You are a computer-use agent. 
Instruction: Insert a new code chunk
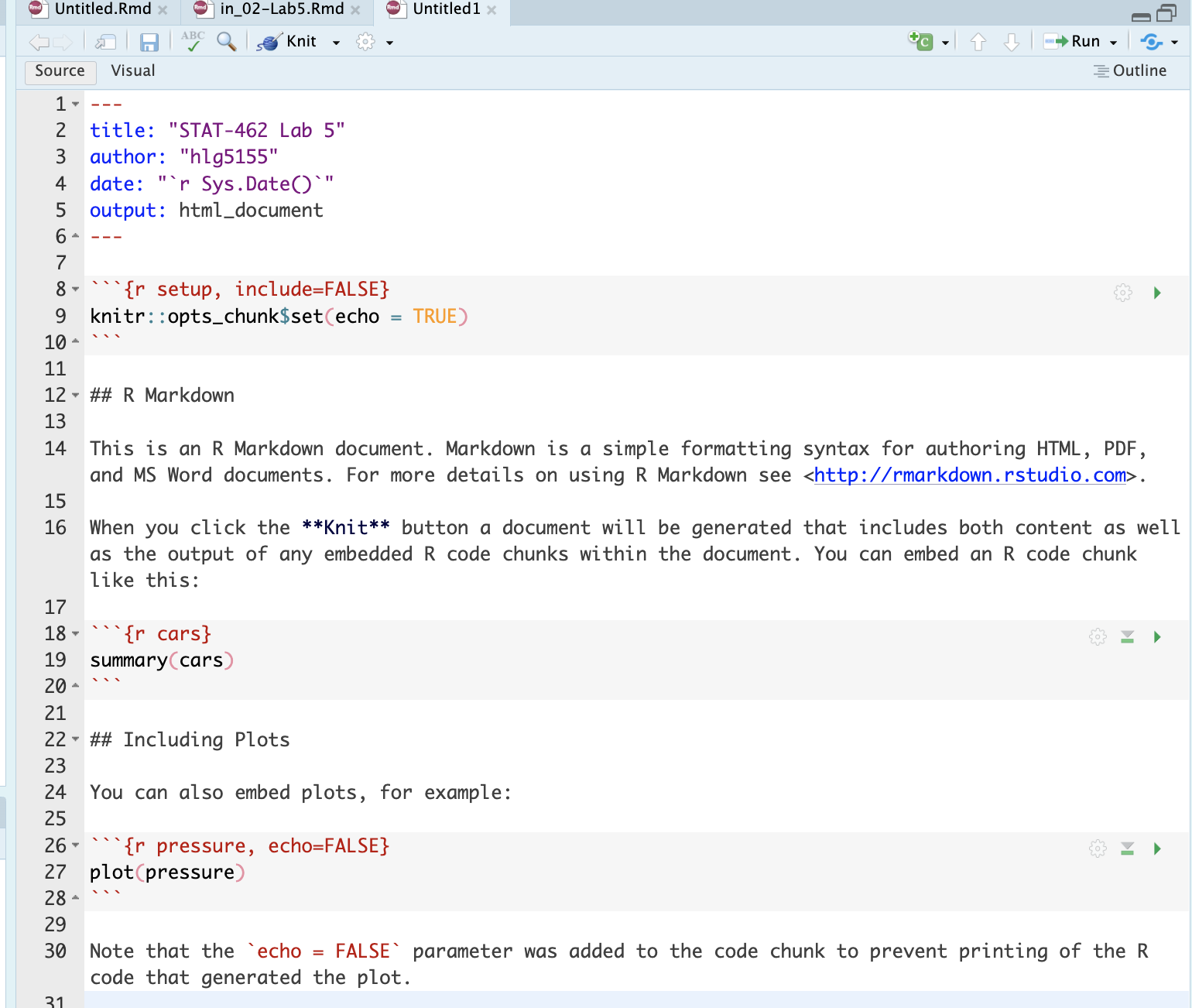(920, 41)
